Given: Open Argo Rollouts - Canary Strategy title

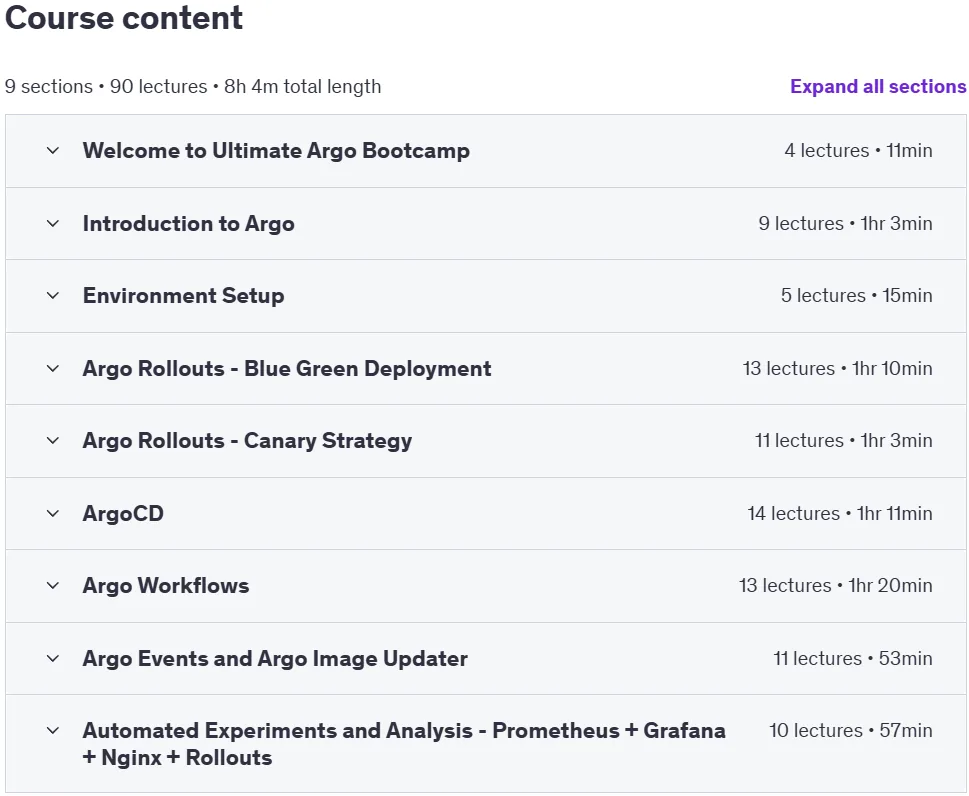Looking at the screenshot, I should tap(247, 441).
